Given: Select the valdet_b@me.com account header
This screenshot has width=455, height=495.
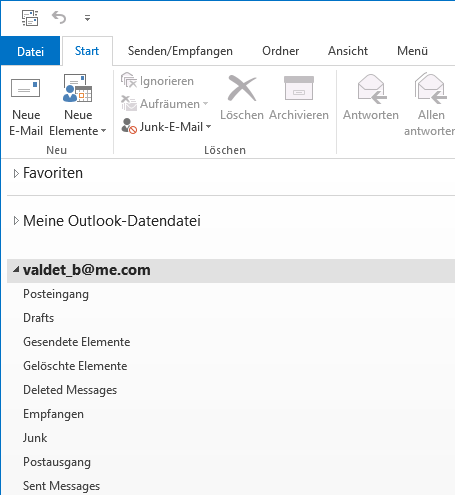Looking at the screenshot, I should [231, 270].
